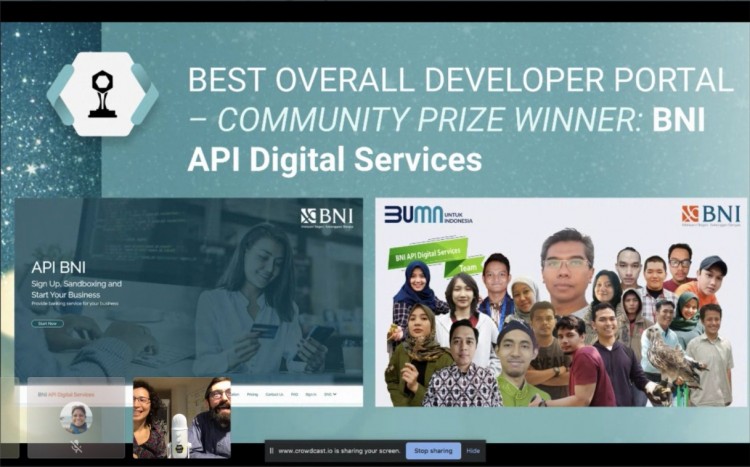This screenshot has height=467, width=750.
Task: Click the muted microphone icon
Action: point(76,446)
